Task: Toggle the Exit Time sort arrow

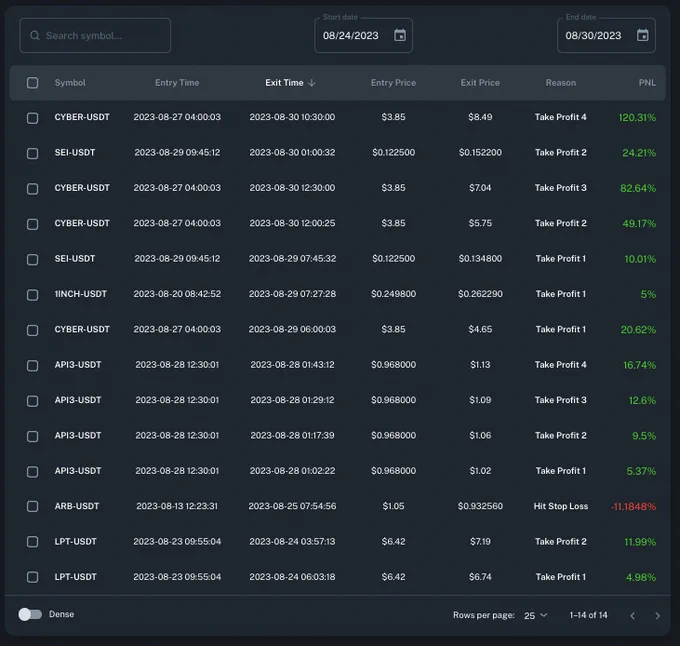Action: click(x=311, y=83)
